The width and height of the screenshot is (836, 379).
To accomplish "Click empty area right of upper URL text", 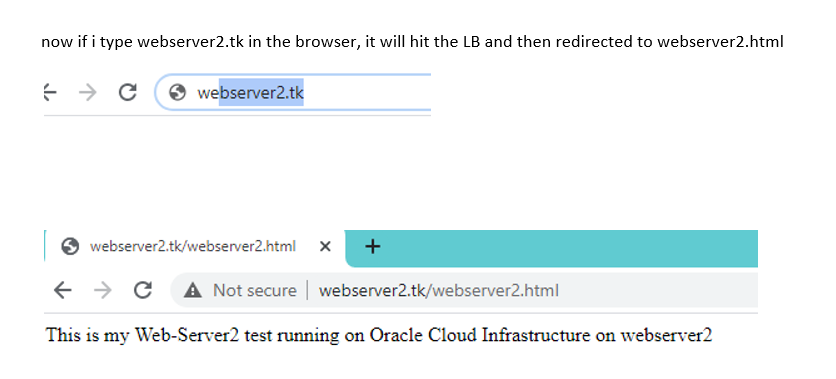I will (x=367, y=93).
